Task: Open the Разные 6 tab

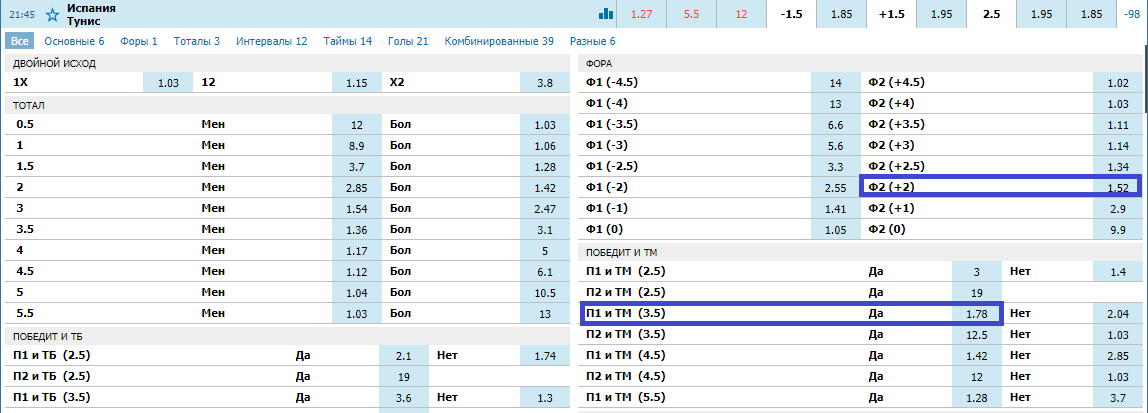Action: 592,41
